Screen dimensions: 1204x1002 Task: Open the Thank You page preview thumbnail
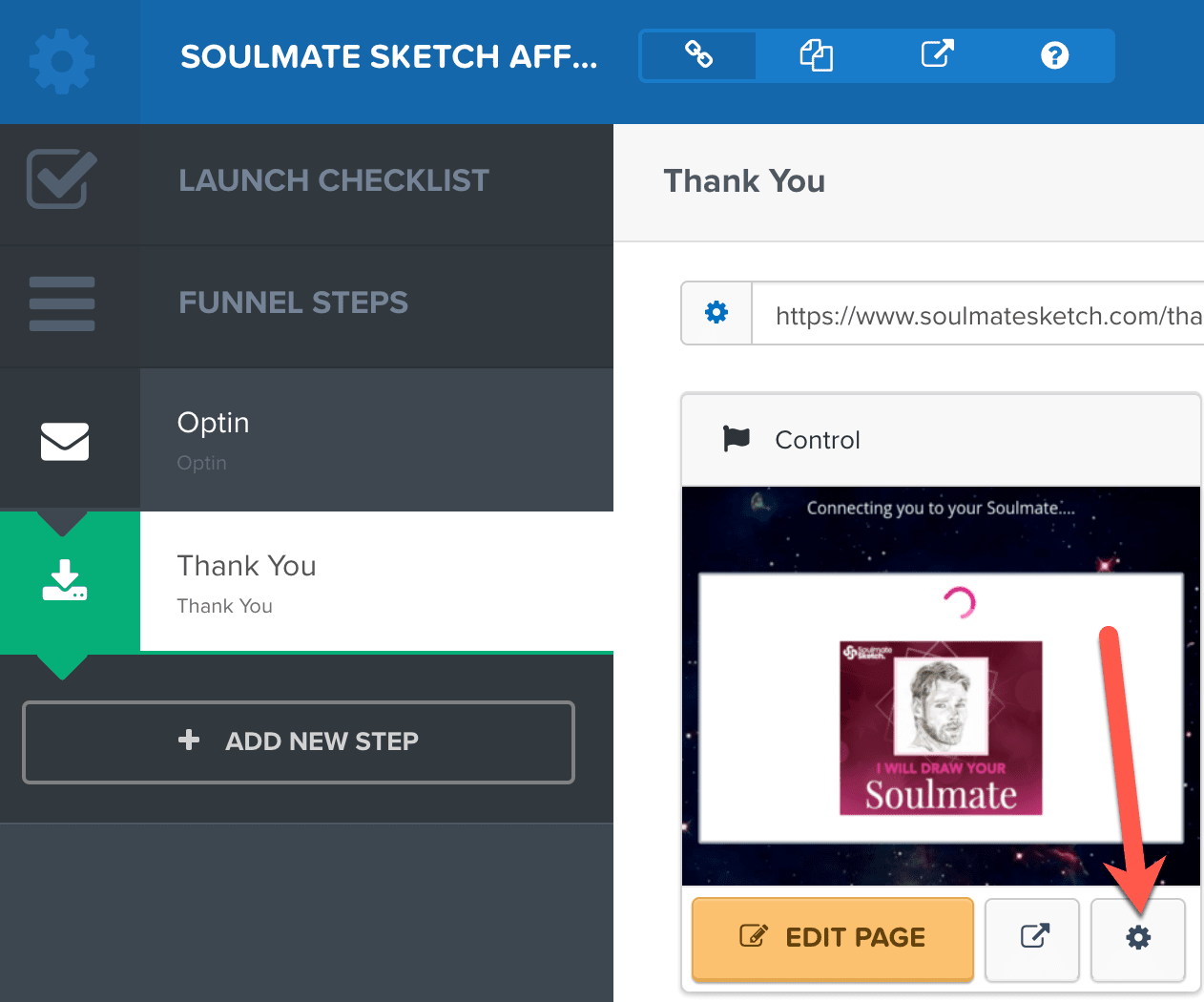pyautogui.click(x=941, y=686)
